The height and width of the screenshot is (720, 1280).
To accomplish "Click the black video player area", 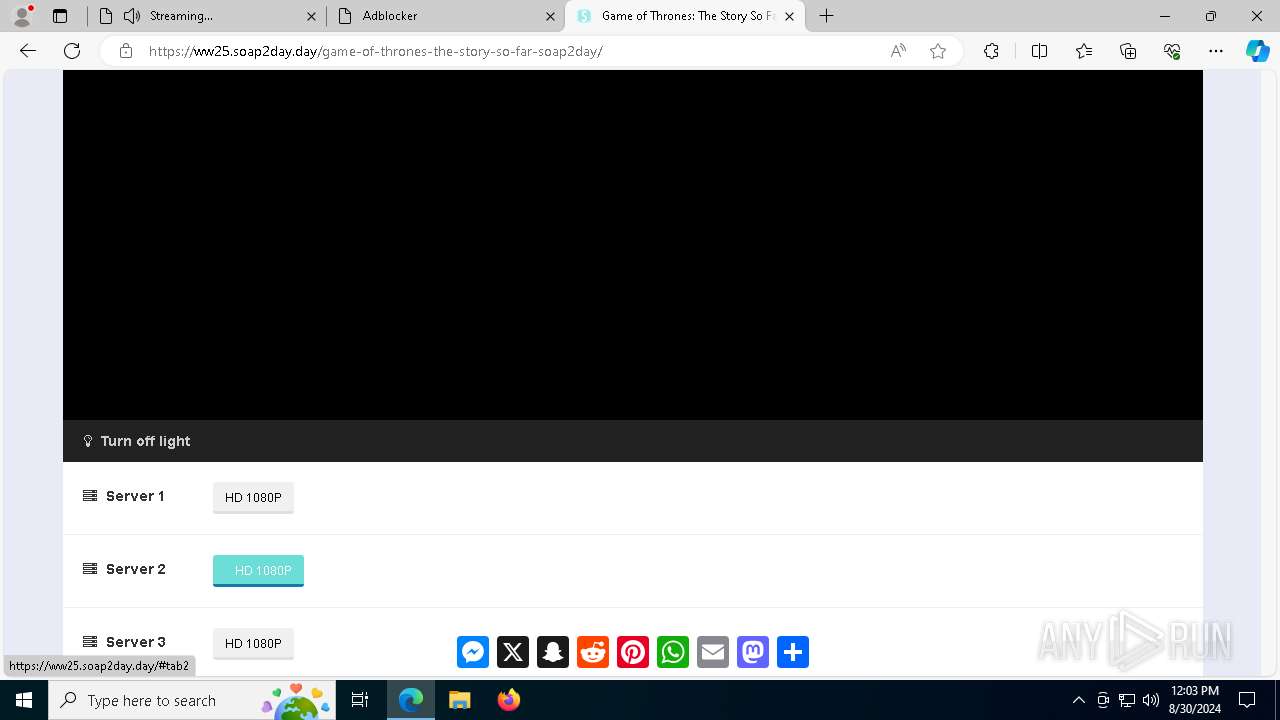I will (x=633, y=245).
